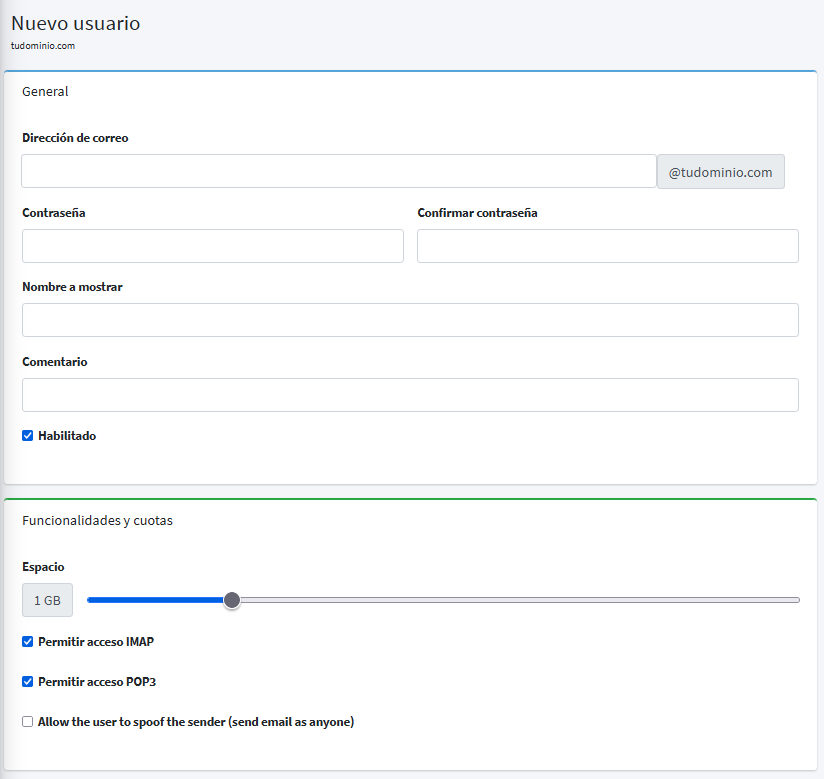Click the @tudominio.com domain suffix box
Image resolution: width=824 pixels, height=779 pixels.
(720, 172)
